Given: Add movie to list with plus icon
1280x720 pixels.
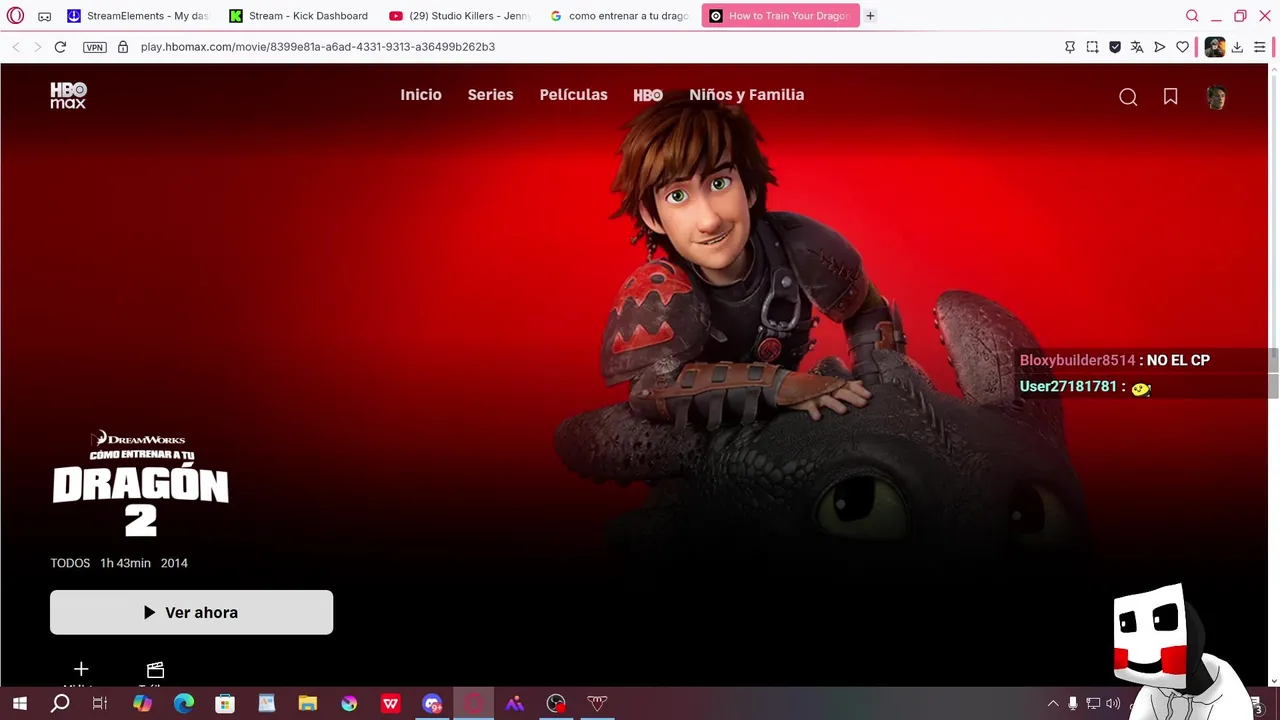Looking at the screenshot, I should pyautogui.click(x=81, y=669).
